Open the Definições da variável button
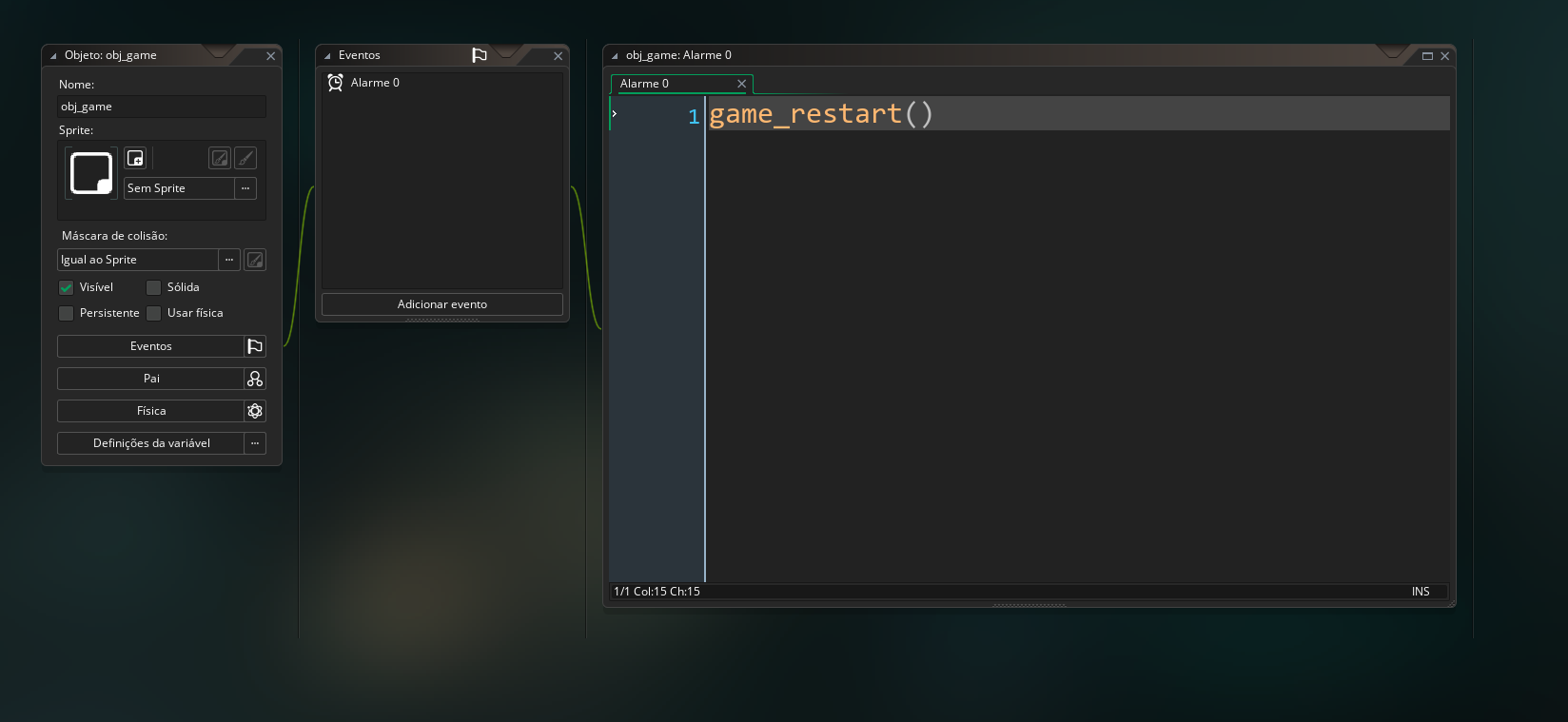 (x=151, y=443)
